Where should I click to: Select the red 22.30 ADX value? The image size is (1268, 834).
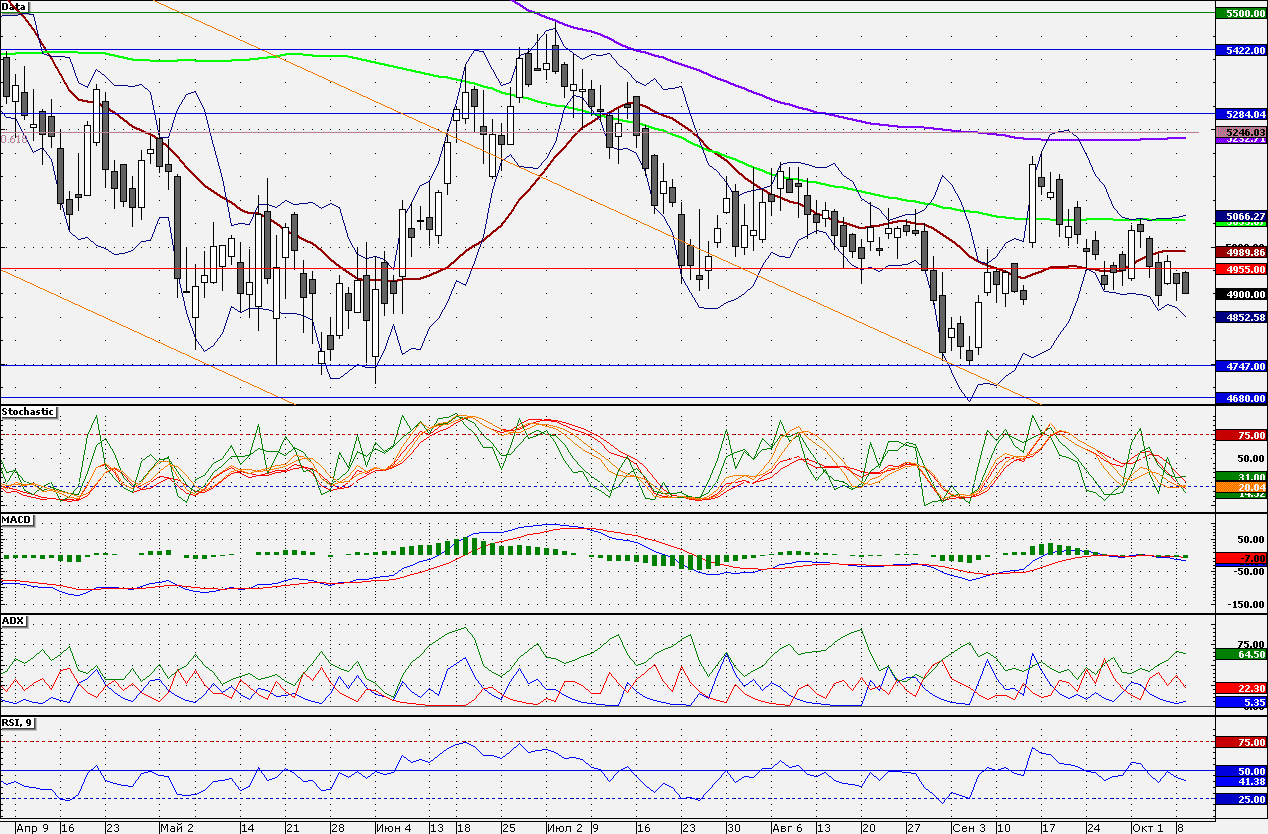(1240, 688)
